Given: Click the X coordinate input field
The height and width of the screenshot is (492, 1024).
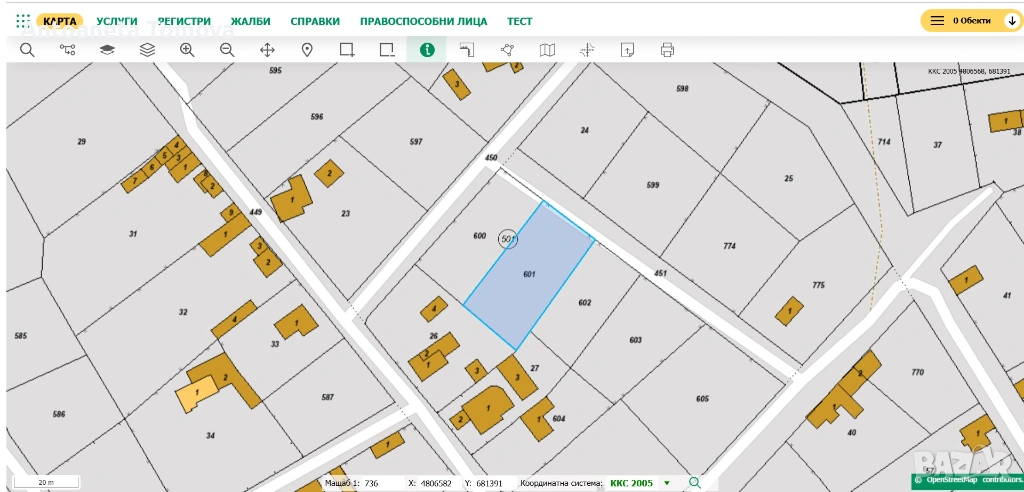Looking at the screenshot, I should pyautogui.click(x=436, y=483).
